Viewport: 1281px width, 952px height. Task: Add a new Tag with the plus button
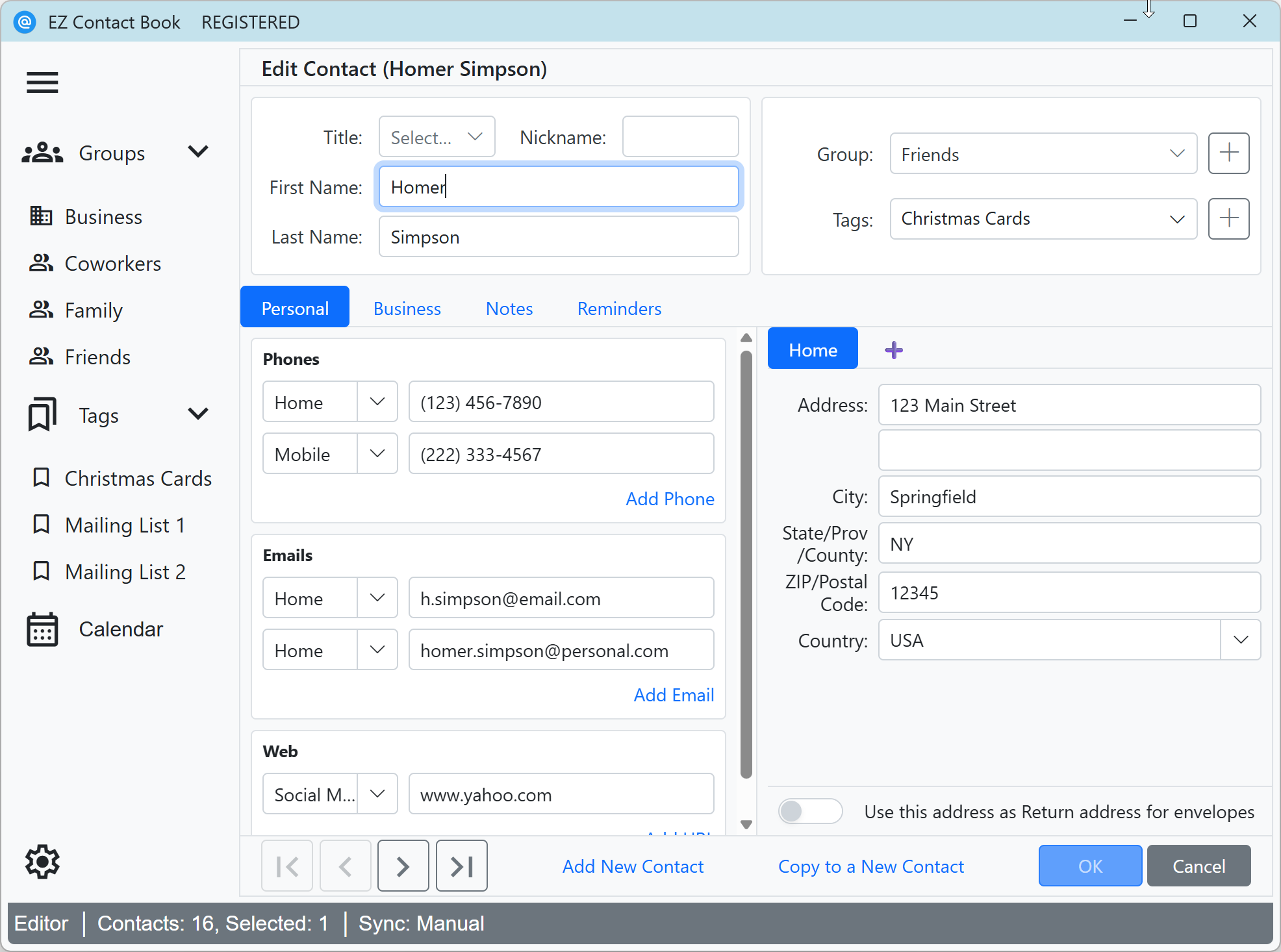[x=1228, y=219]
